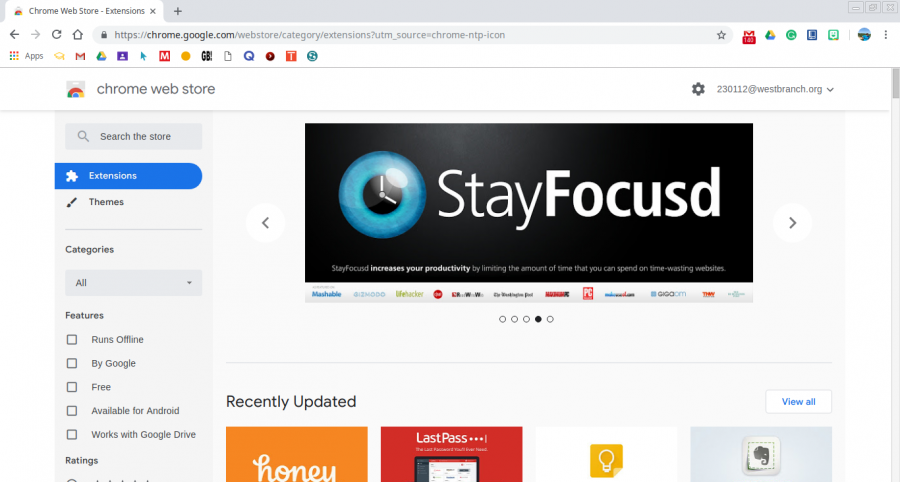Open the Chrome profile avatar

864,35
